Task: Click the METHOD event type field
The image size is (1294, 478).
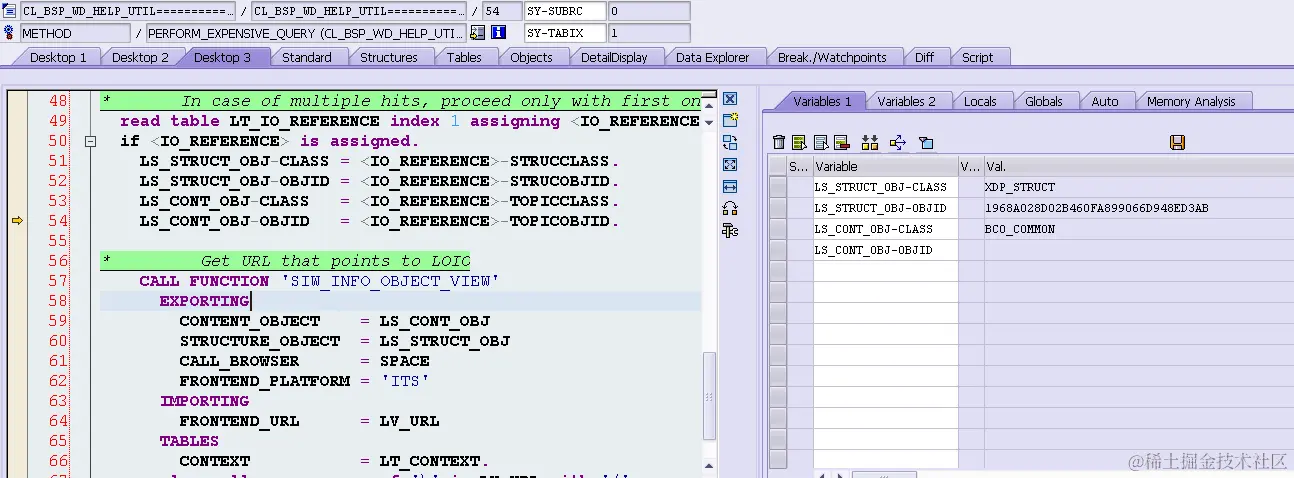Action: pos(74,32)
